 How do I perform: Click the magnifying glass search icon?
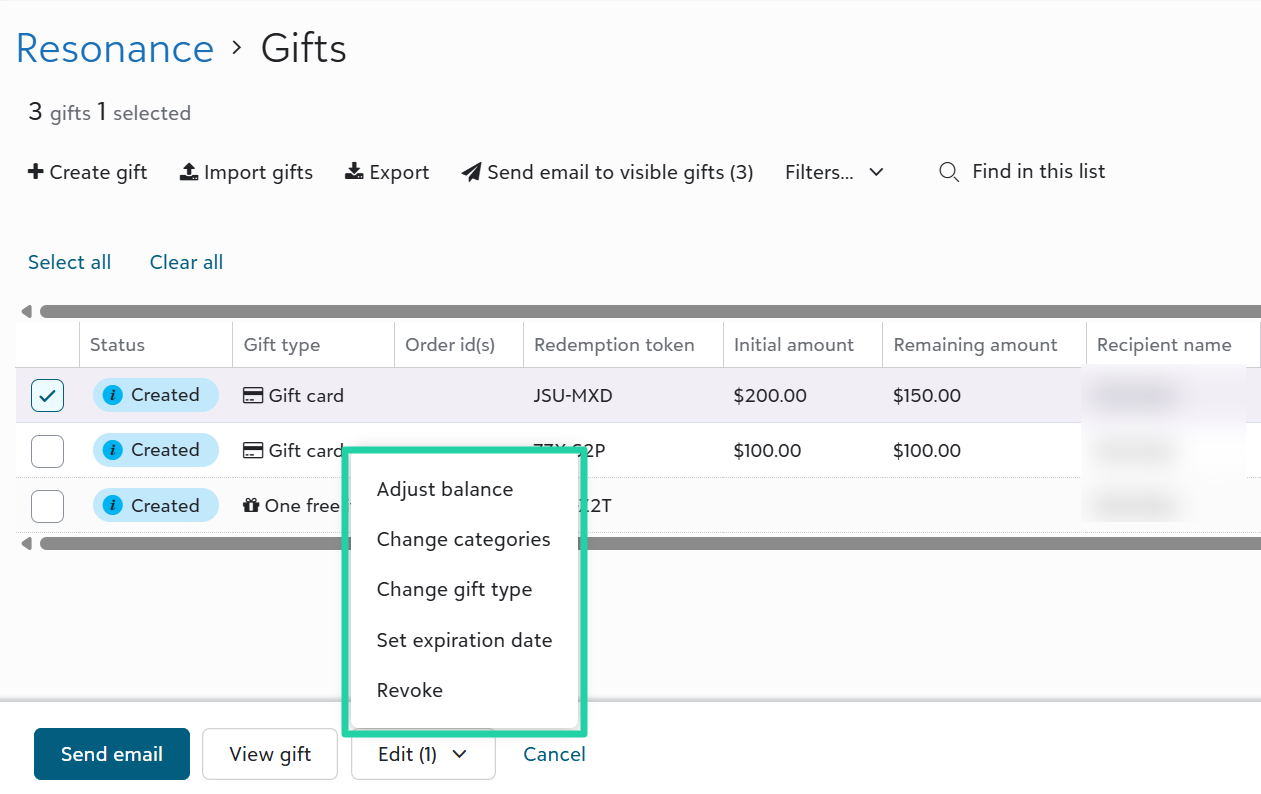[949, 172]
